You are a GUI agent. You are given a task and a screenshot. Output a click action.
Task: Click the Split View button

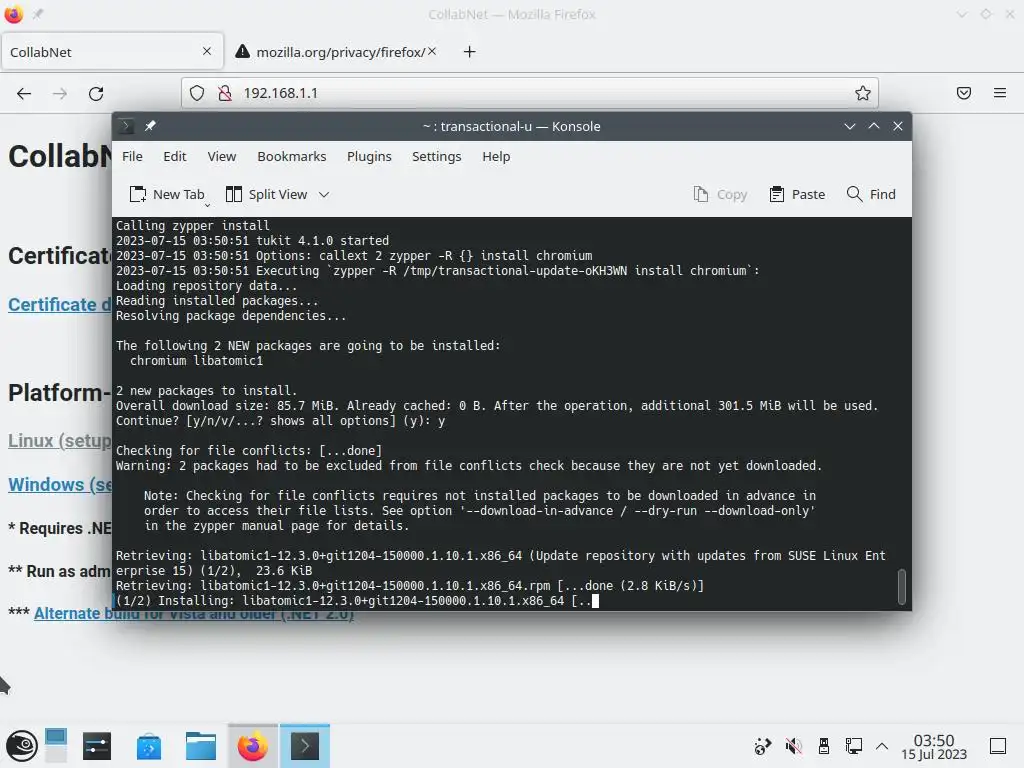point(266,195)
